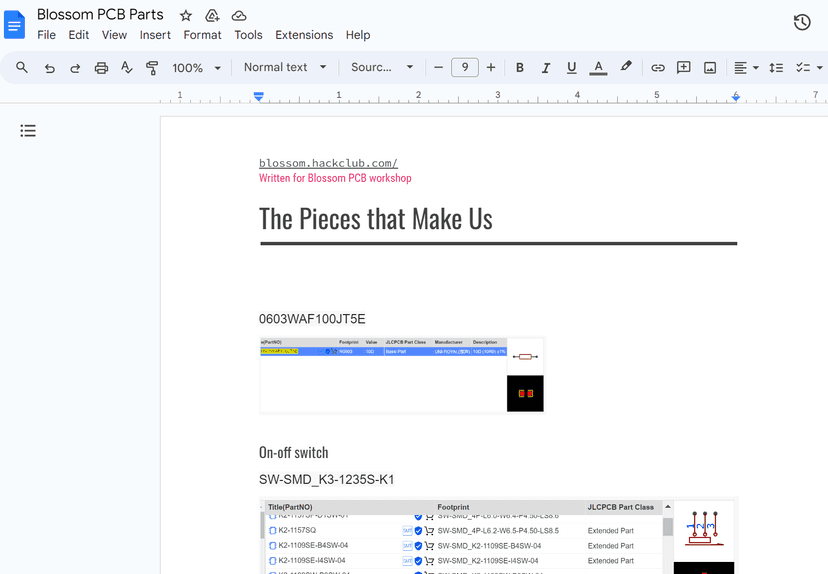Open the font family dropdown
The height and width of the screenshot is (574, 828).
[x=382, y=68]
